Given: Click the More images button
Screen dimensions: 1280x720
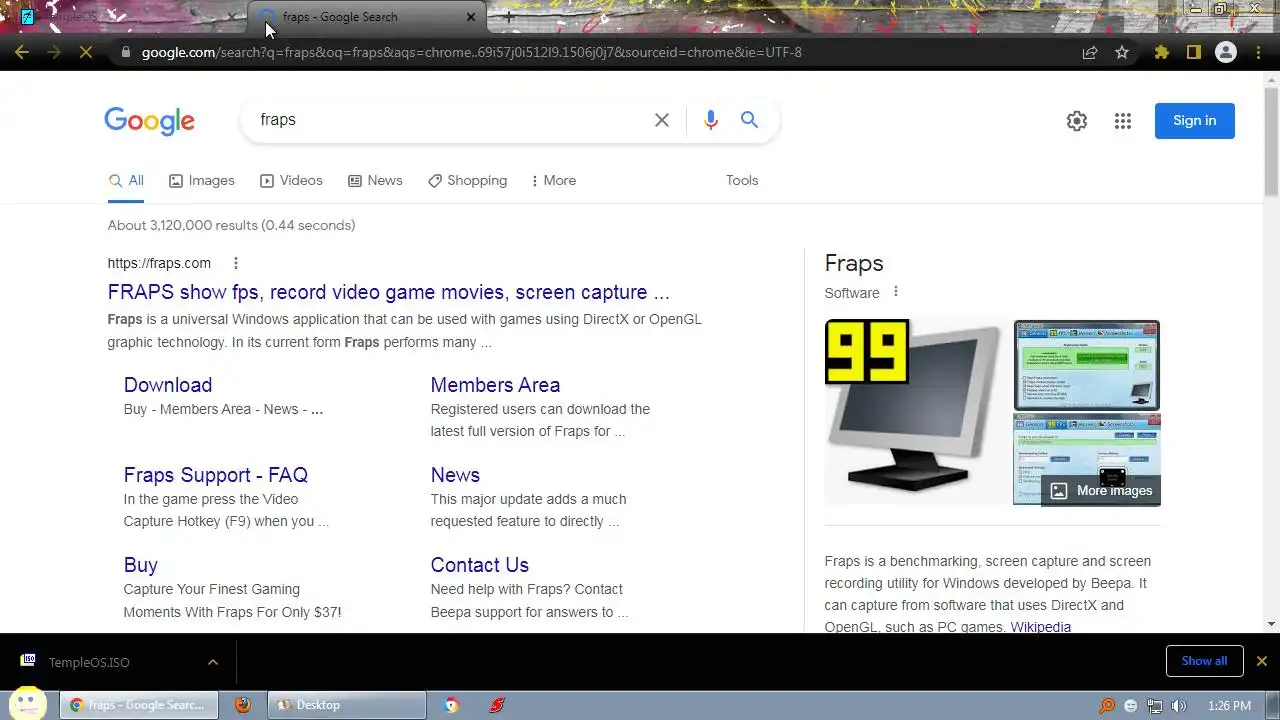Looking at the screenshot, I should [1101, 491].
